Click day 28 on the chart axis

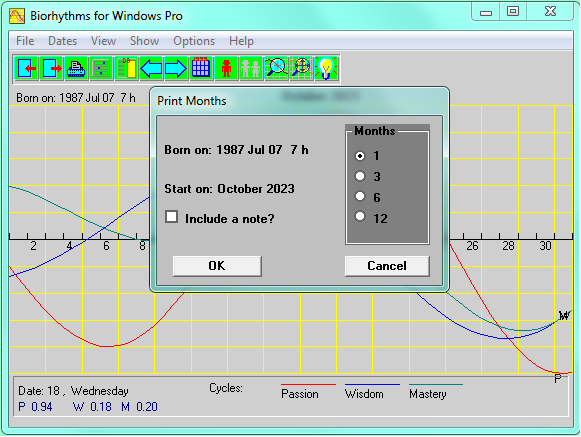point(508,246)
